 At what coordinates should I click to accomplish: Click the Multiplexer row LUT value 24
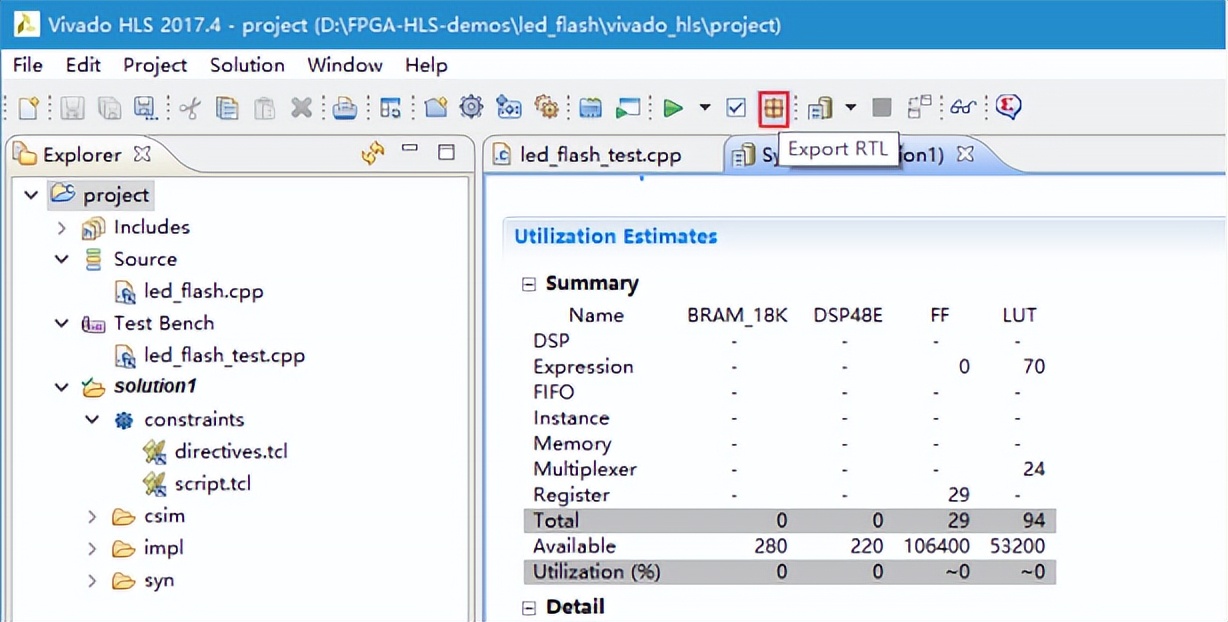coord(1034,469)
